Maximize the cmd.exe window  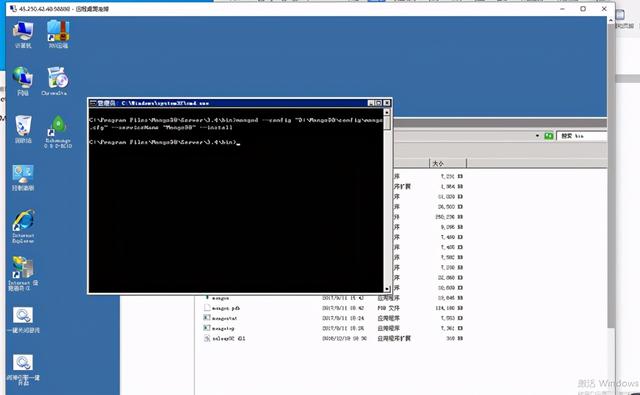378,103
